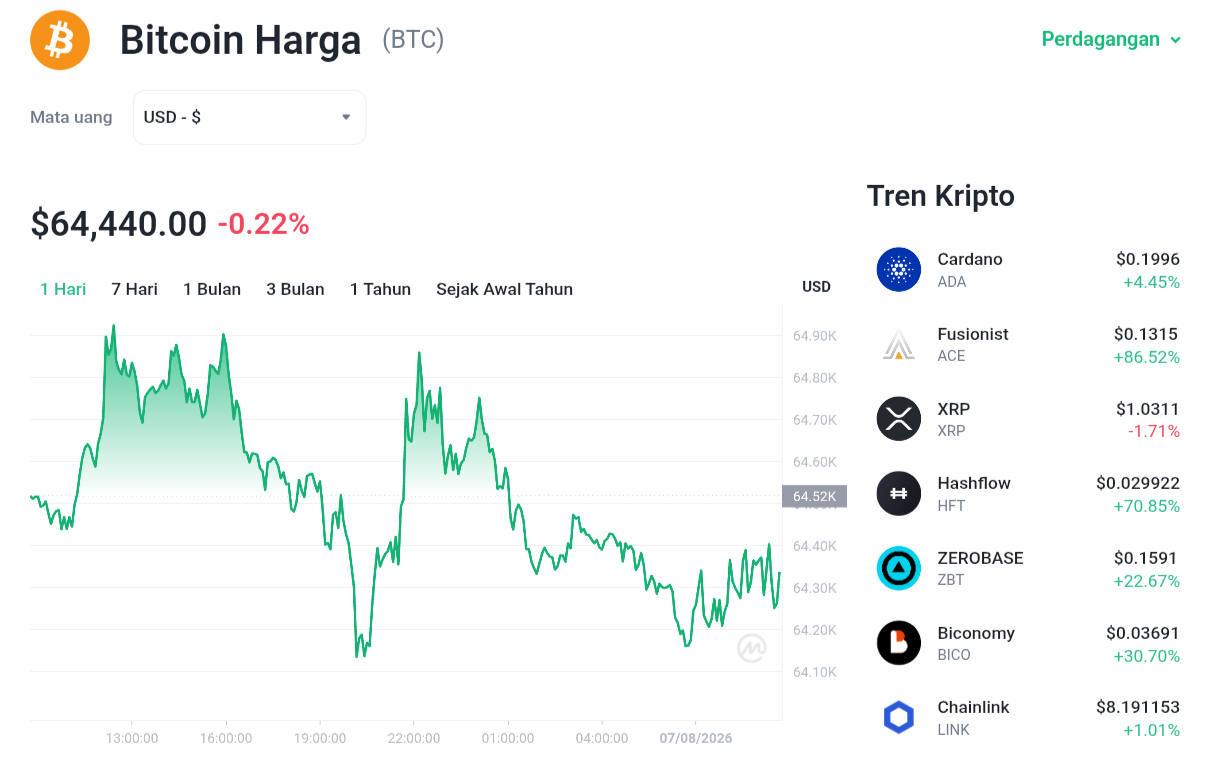Click the currency dropdown arrow
The image size is (1220, 759).
pos(346,117)
